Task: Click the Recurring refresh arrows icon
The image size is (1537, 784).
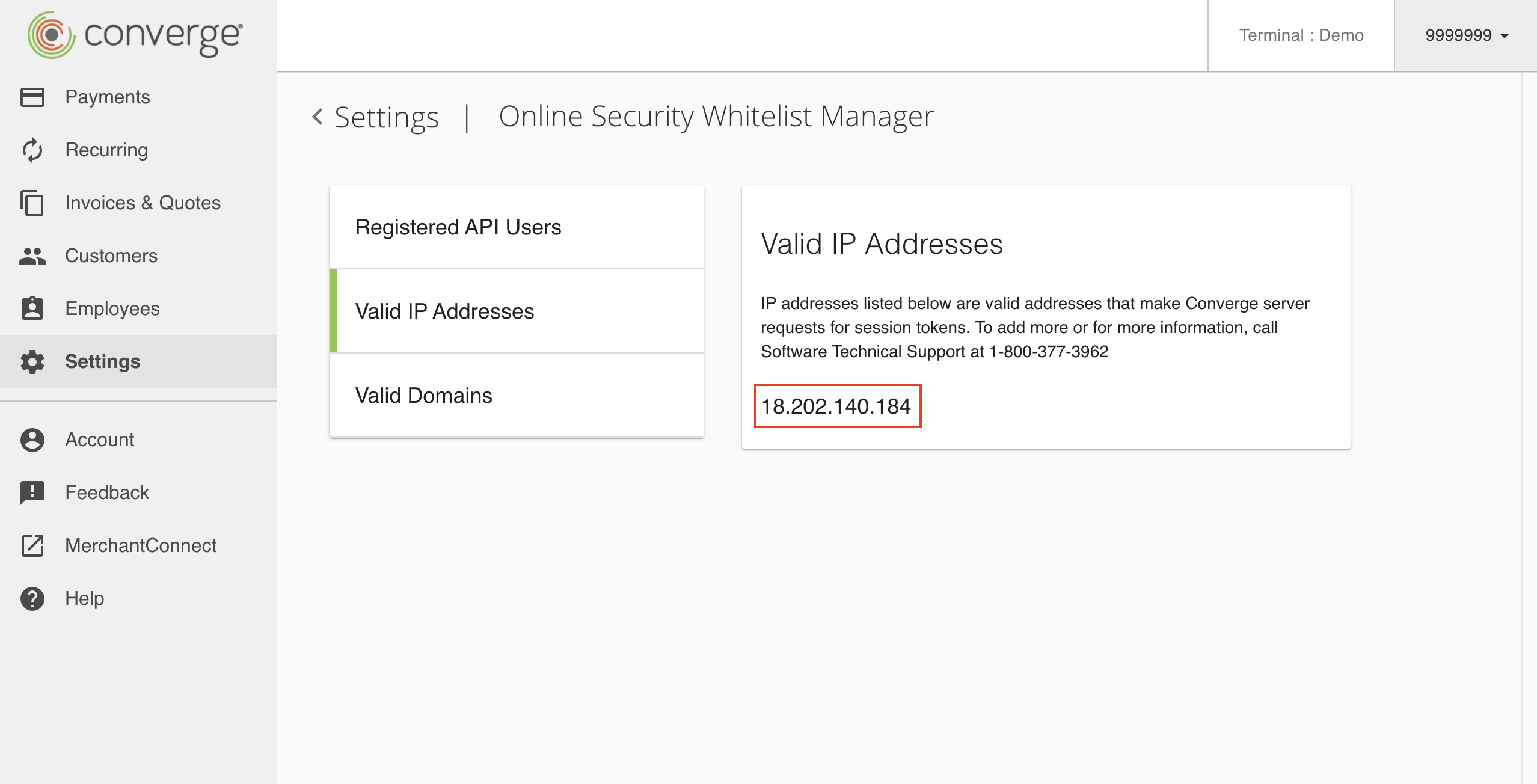Action: coord(32,150)
